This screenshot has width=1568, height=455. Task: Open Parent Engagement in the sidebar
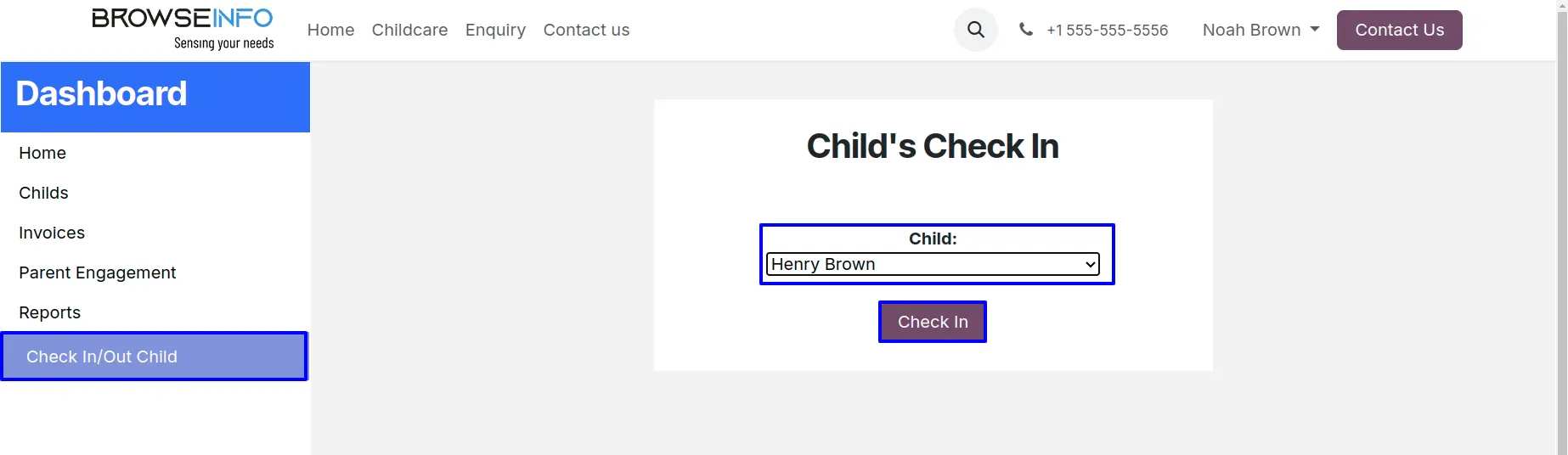tap(98, 272)
